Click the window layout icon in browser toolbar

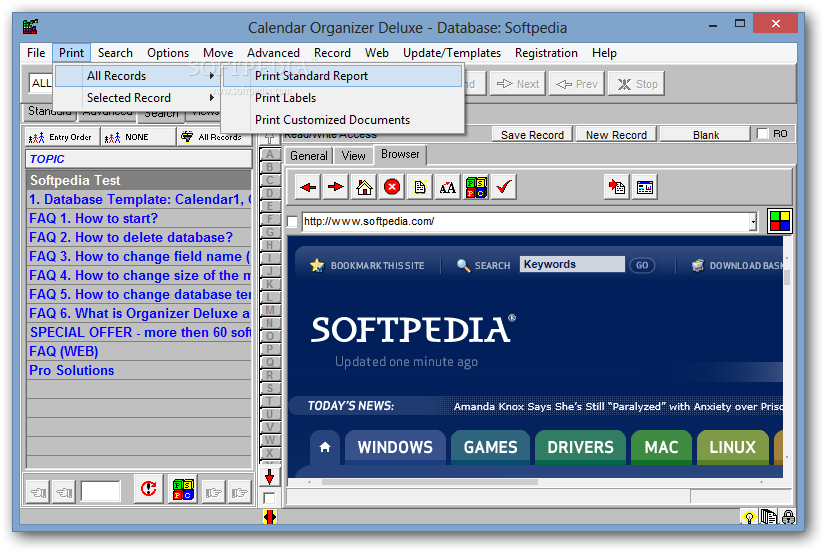(645, 187)
